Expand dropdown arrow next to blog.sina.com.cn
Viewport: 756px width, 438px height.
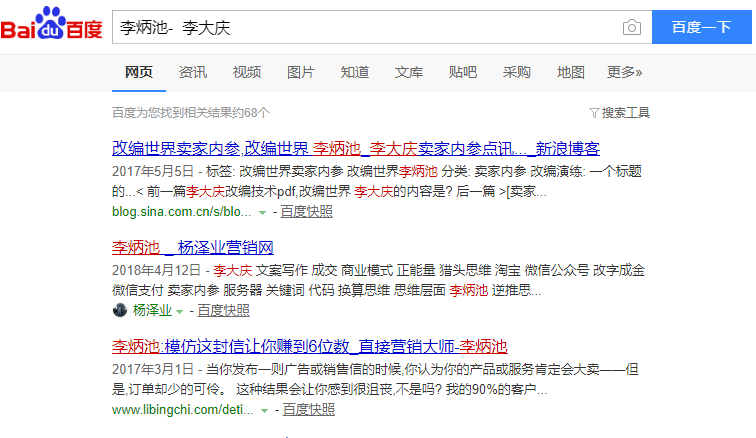tap(262, 213)
